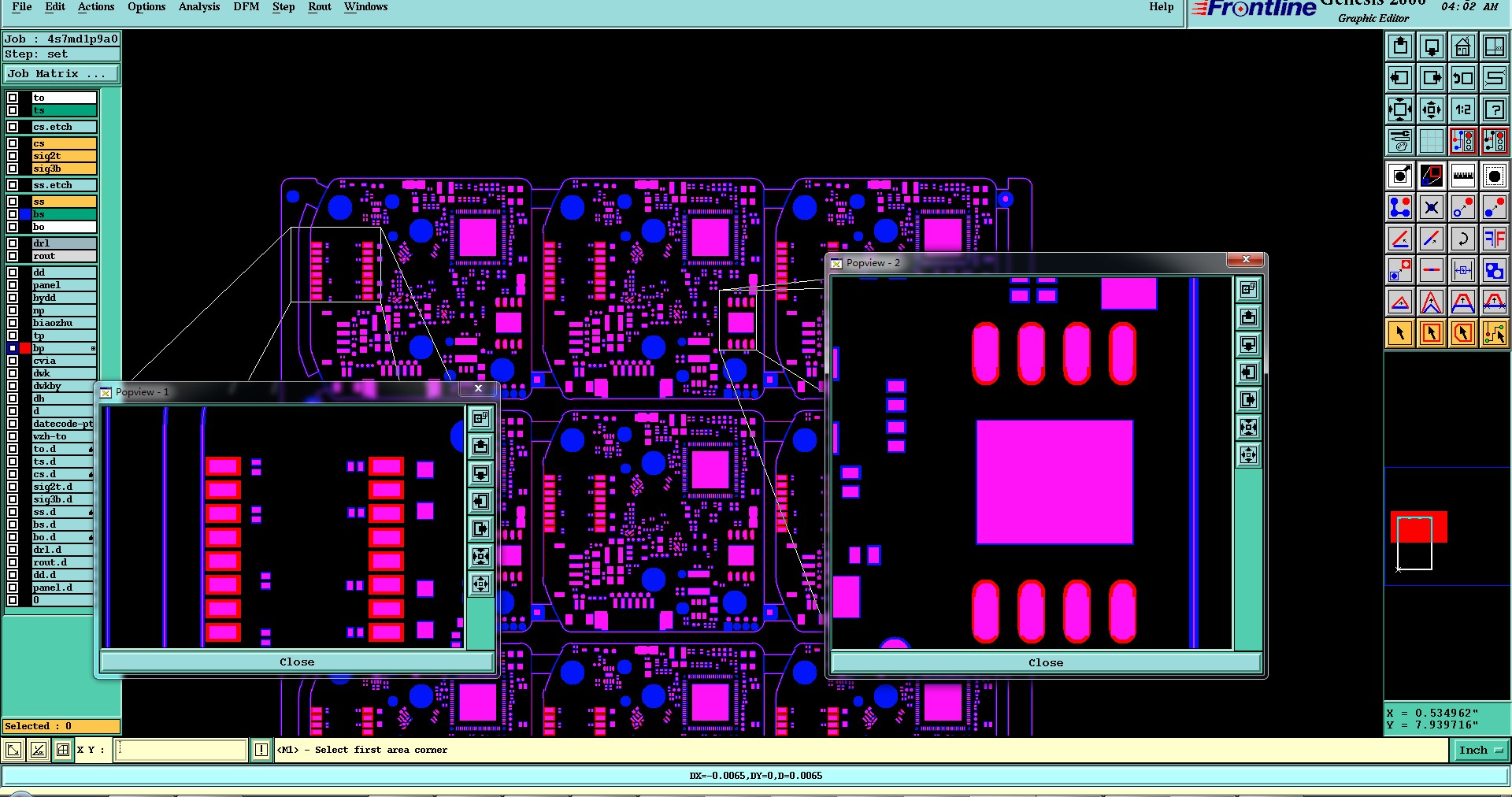Image resolution: width=1512 pixels, height=797 pixels.
Task: Click the yellow rectangle area select tool
Action: pos(1432,333)
